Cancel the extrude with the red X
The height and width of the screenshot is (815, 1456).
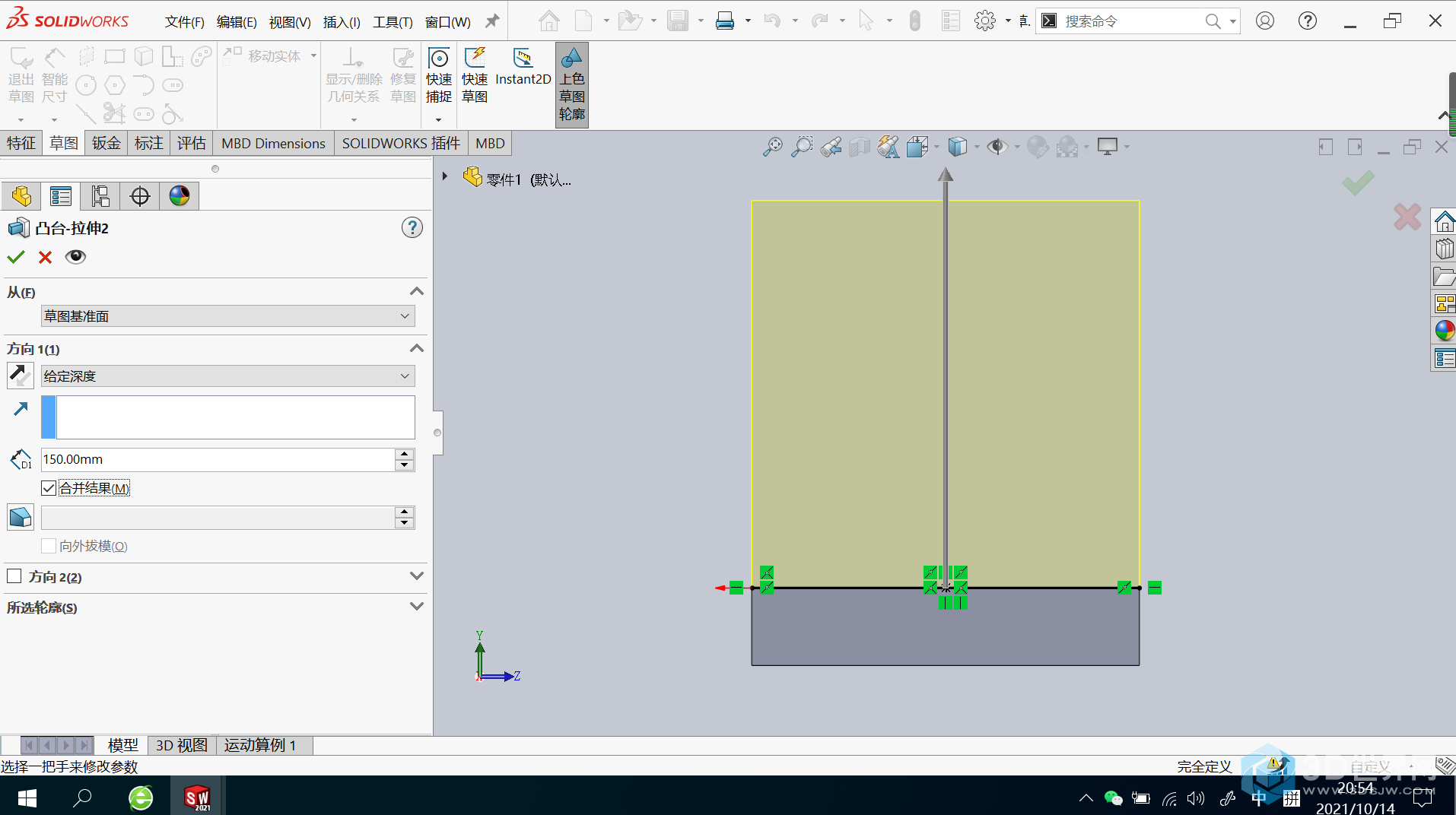point(46,257)
